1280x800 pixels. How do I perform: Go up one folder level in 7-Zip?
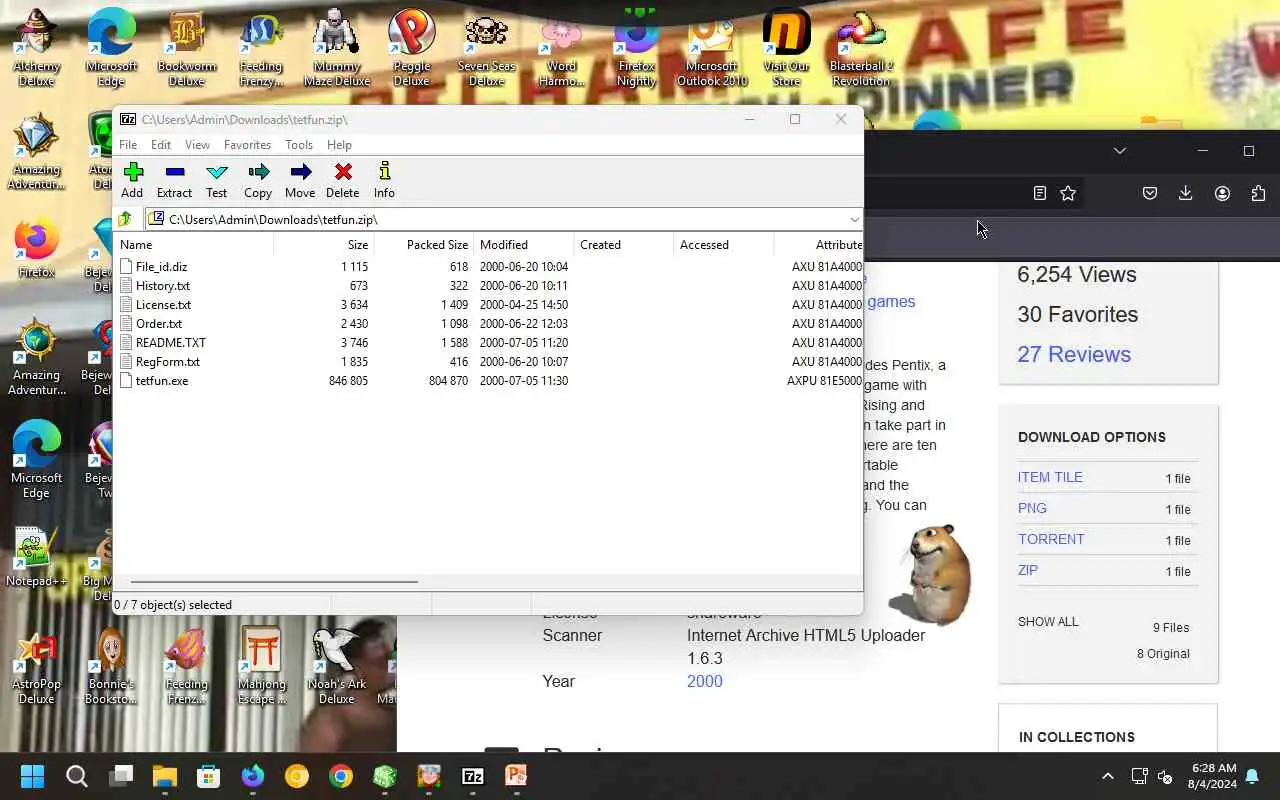point(125,219)
